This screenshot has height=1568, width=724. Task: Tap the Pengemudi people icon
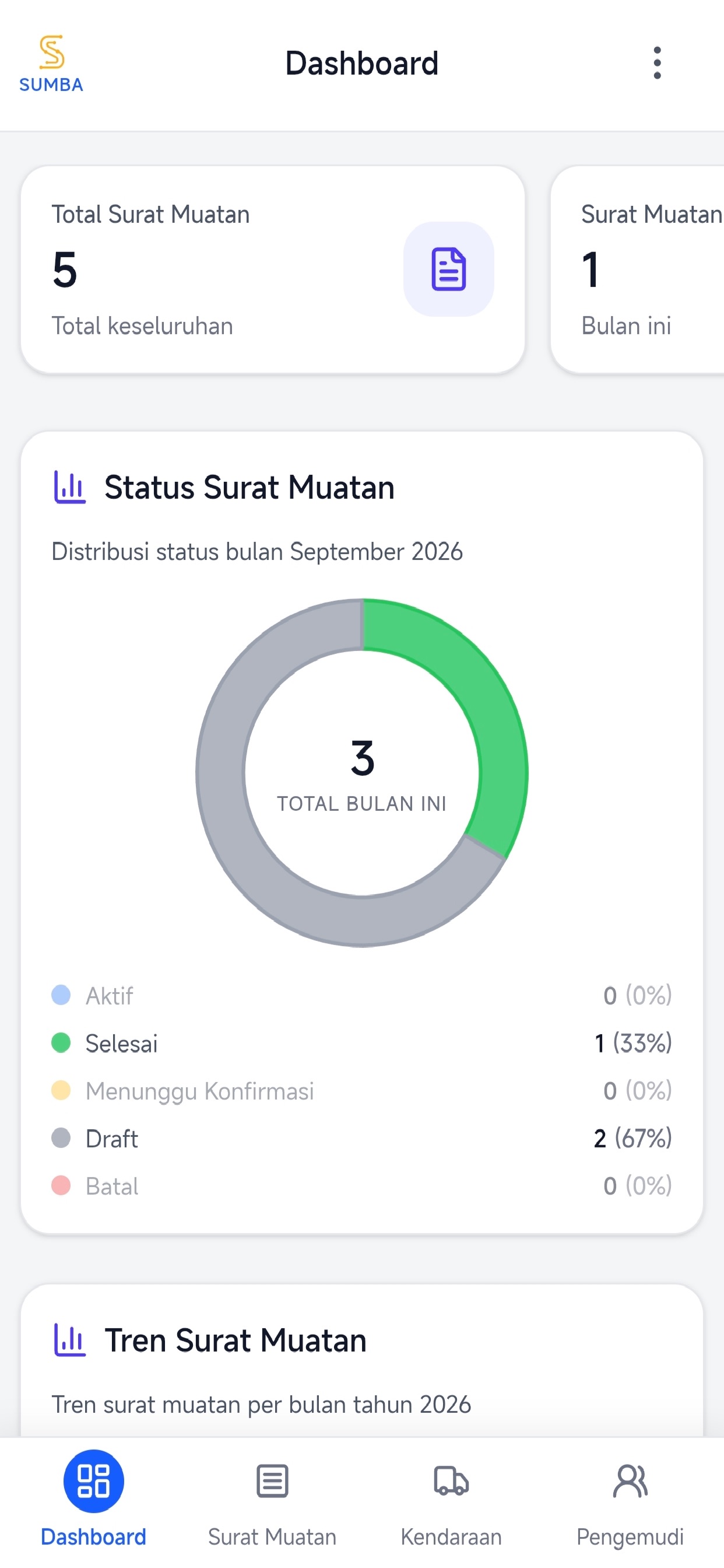coord(630,1481)
